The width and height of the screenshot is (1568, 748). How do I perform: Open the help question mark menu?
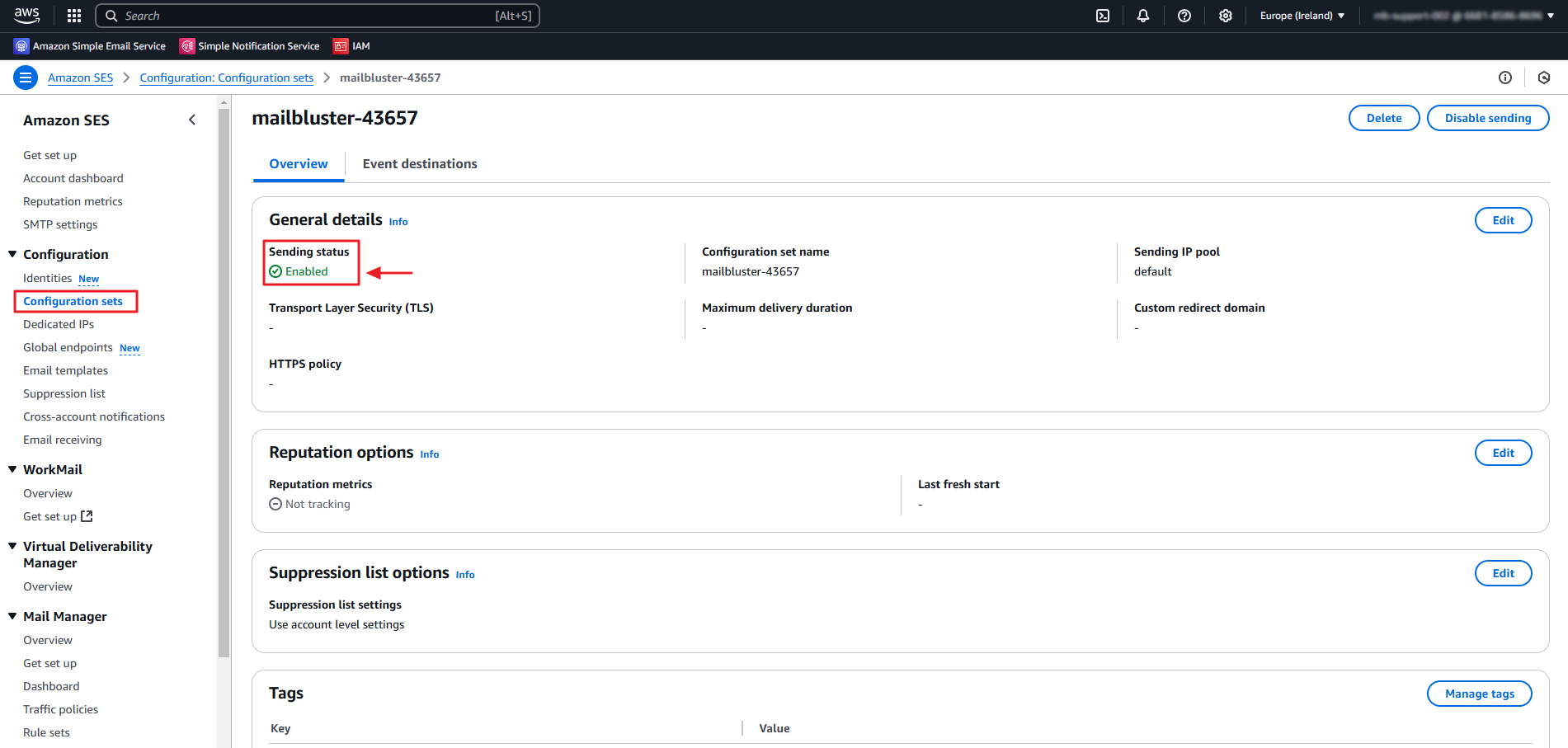point(1184,16)
